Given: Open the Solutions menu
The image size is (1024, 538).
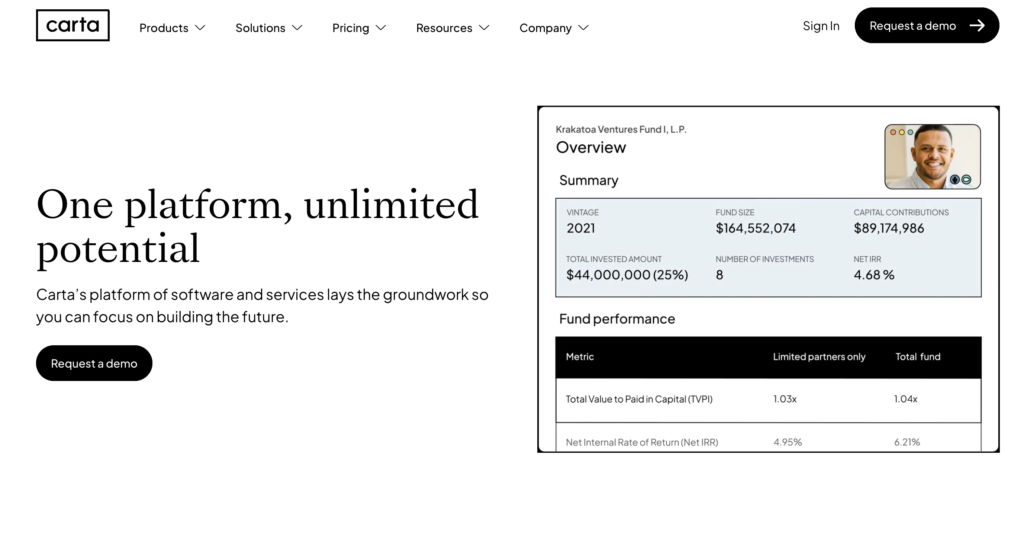Looking at the screenshot, I should 269,27.
